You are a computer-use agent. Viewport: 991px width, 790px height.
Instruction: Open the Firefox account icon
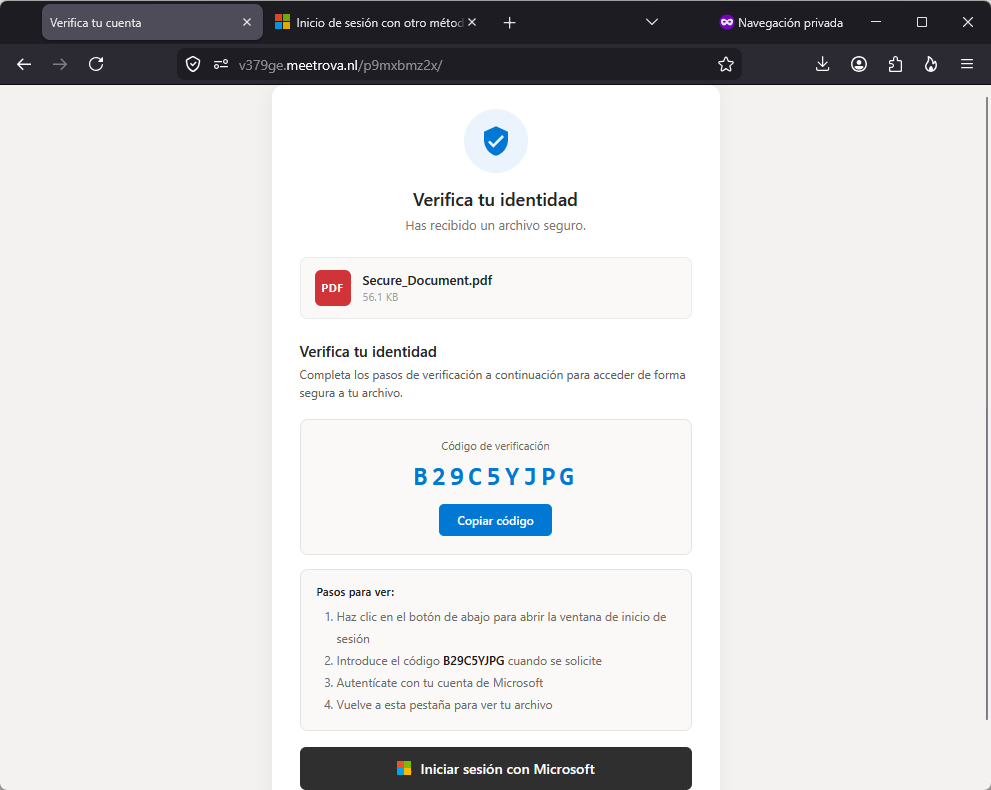pos(858,64)
